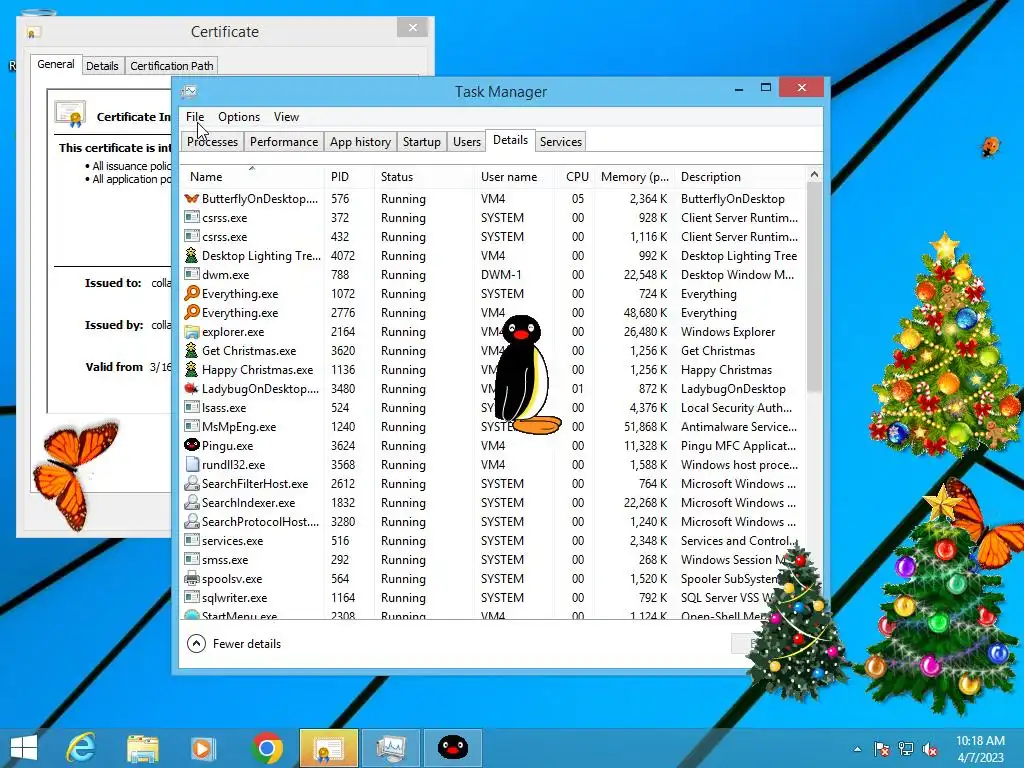Click the MsMpEng.exe process icon
This screenshot has height=768, width=1024.
(191, 426)
